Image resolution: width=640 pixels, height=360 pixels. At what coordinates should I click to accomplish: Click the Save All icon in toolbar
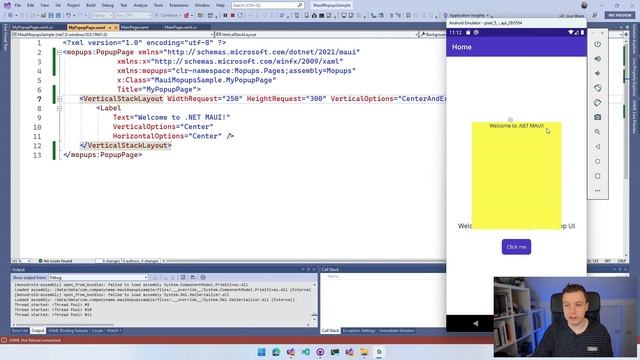tap(58, 16)
